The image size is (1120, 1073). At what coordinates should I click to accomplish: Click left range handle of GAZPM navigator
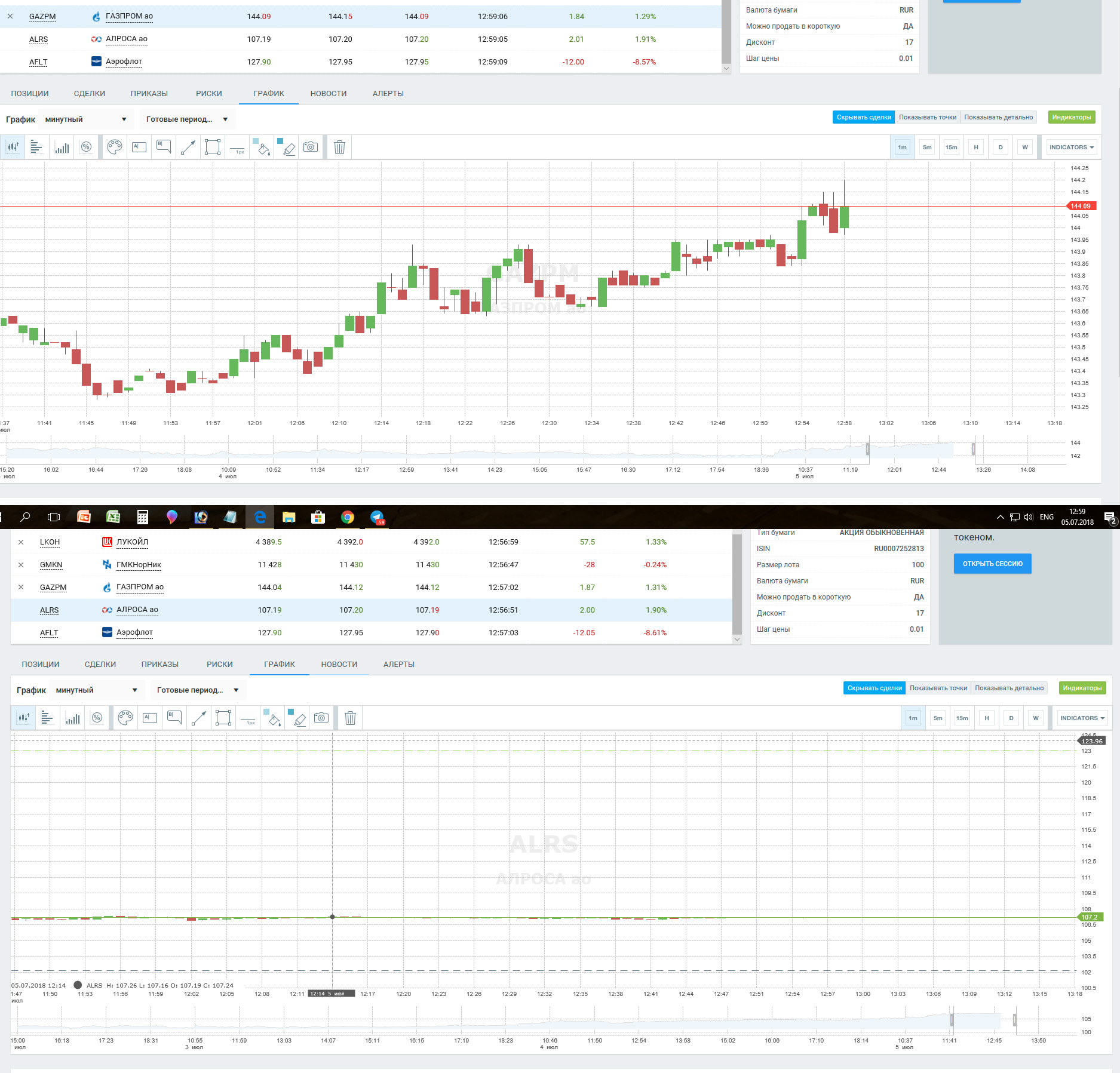[868, 449]
